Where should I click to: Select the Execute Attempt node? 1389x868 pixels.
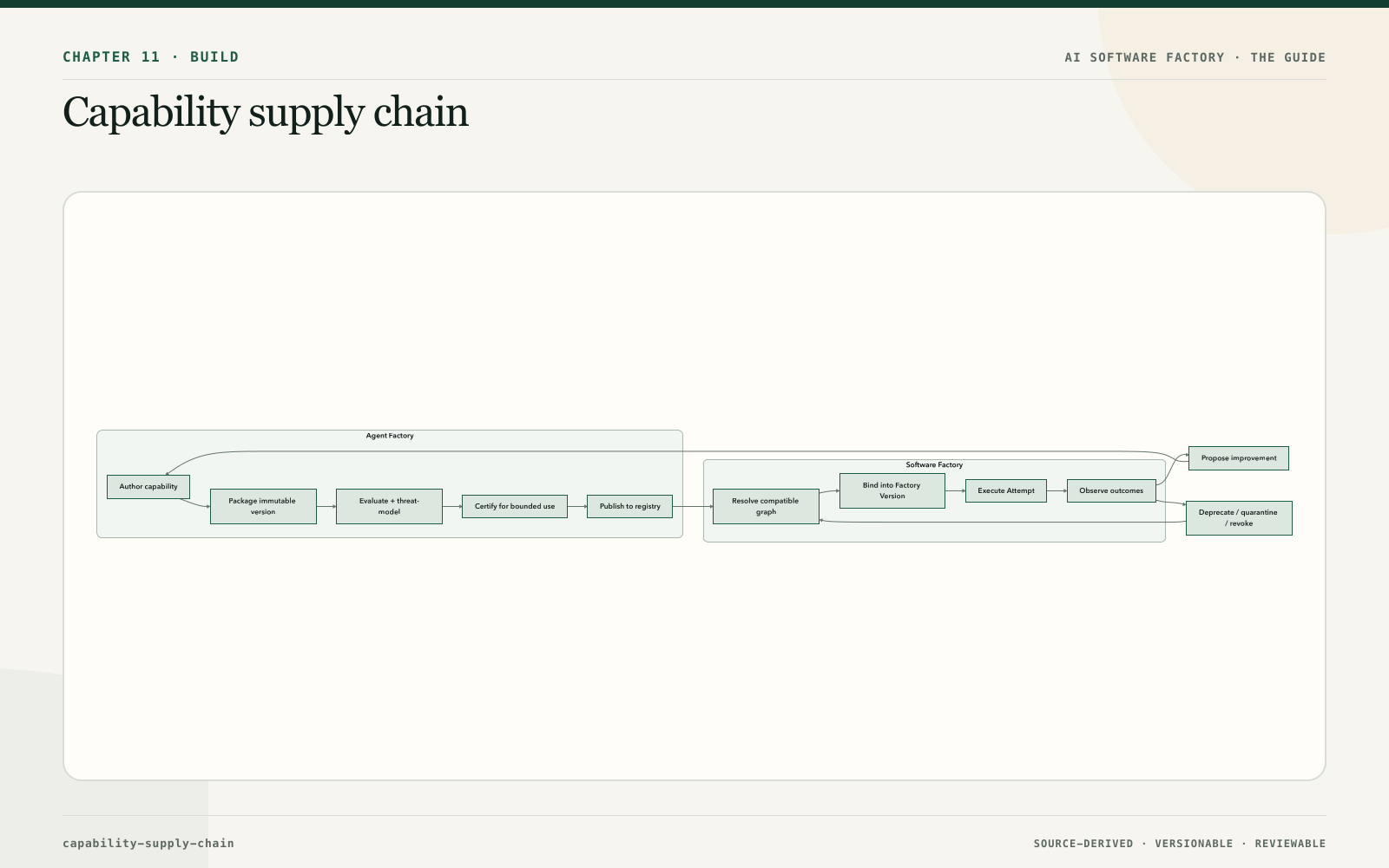click(1006, 490)
